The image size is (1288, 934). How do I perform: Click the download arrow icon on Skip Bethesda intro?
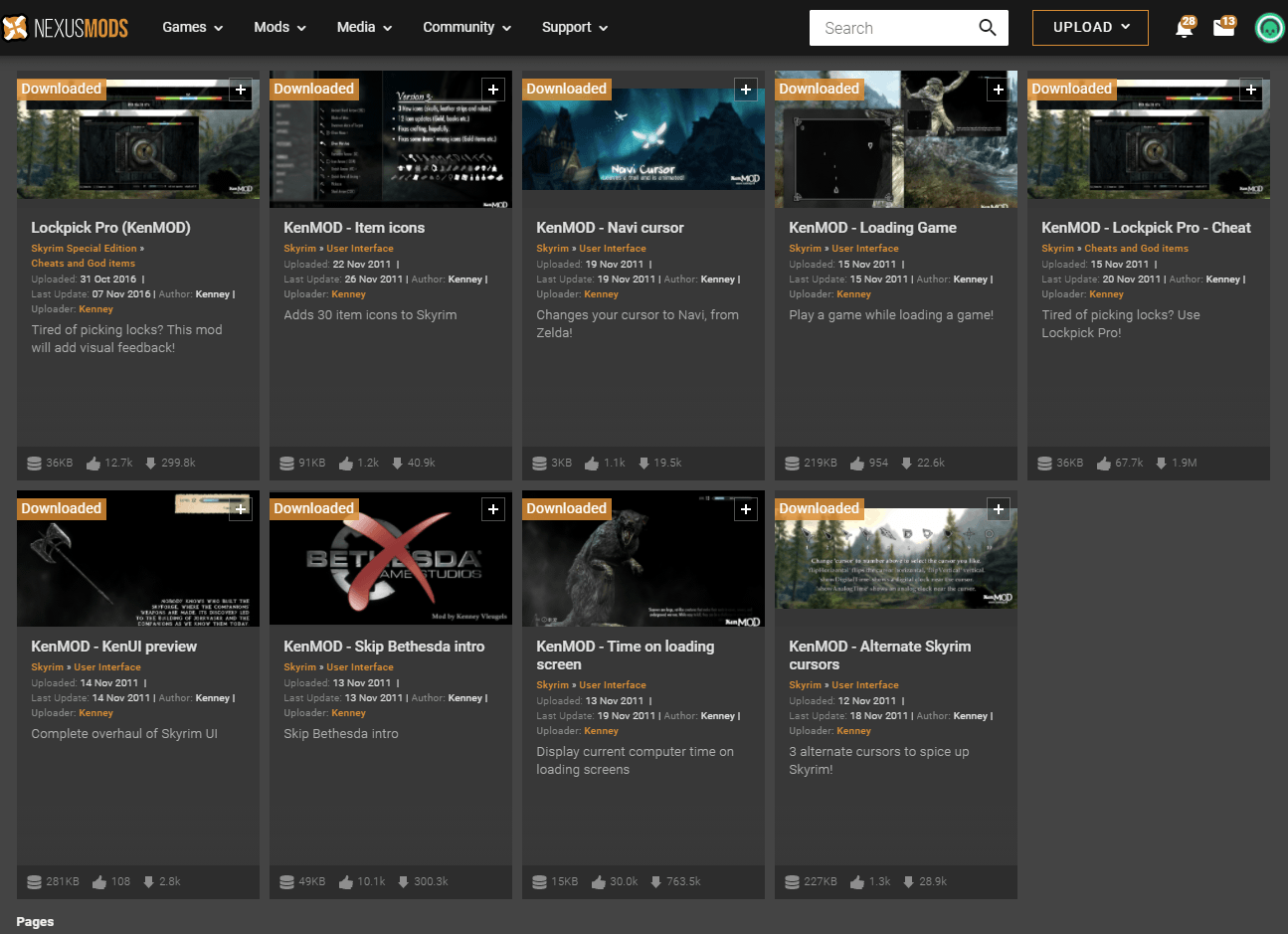(x=403, y=882)
